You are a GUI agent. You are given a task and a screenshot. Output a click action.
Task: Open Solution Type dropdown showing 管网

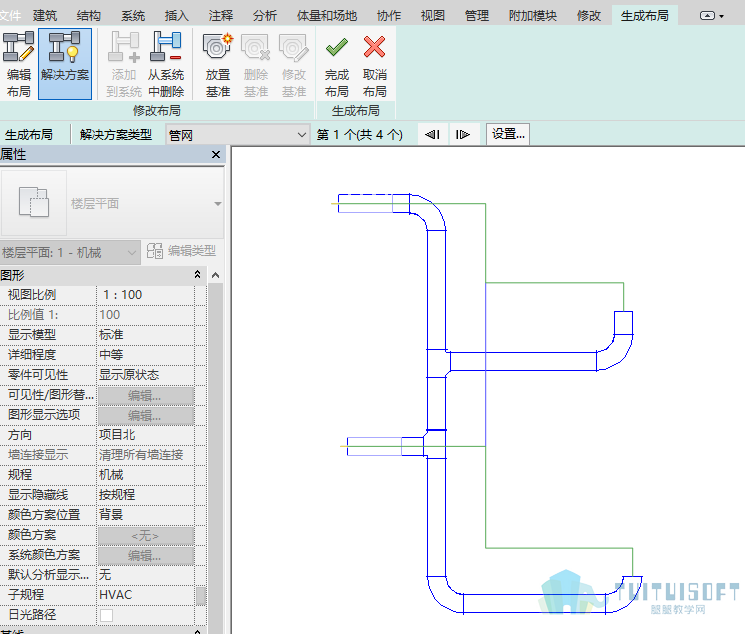click(237, 135)
